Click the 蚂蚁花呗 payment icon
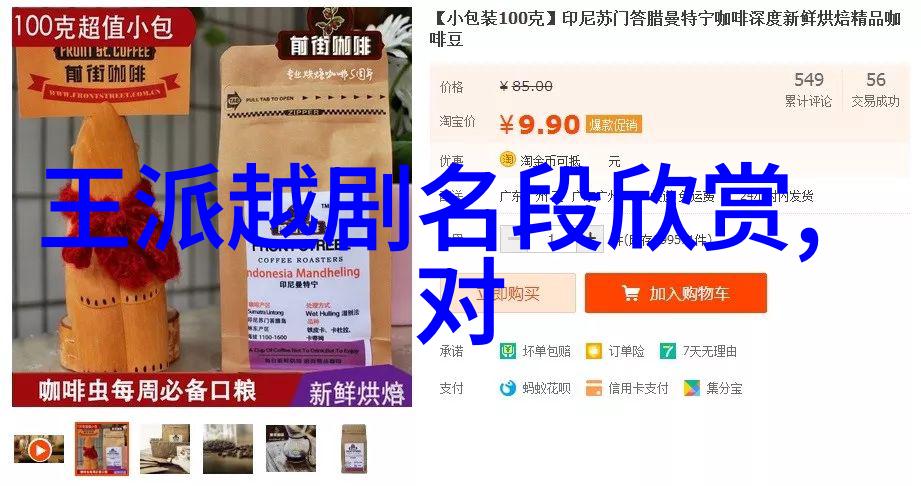The height and width of the screenshot is (486, 921). coord(507,388)
